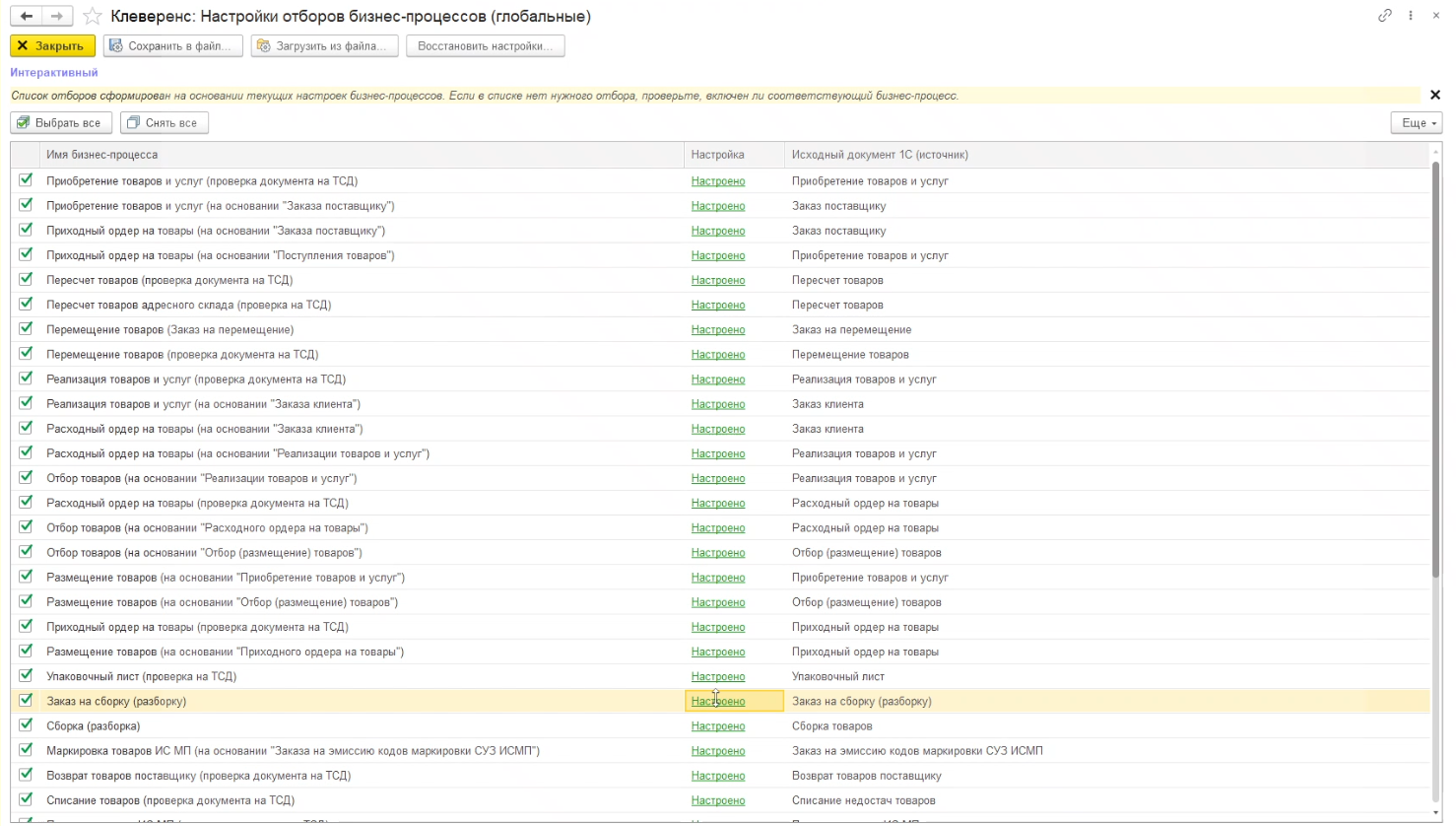Disable the 'Сборка (разборка)' process checkbox
Image resolution: width=1456 pixels, height=826 pixels.
click(x=26, y=724)
